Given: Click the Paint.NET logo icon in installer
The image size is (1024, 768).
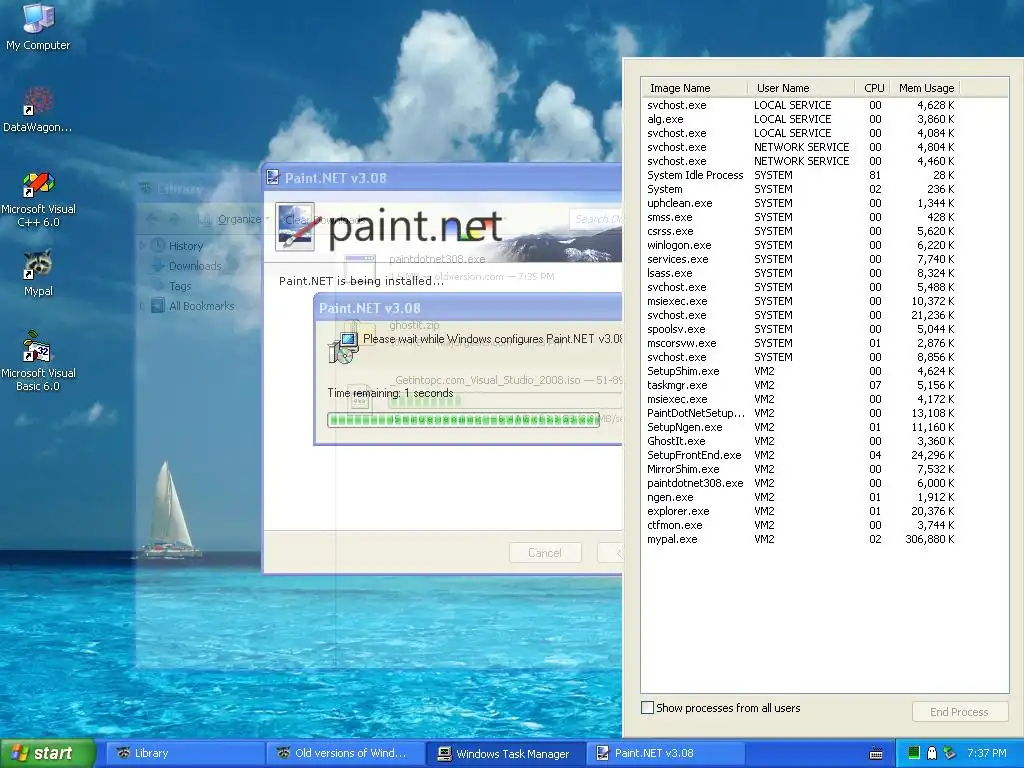Looking at the screenshot, I should point(295,227).
